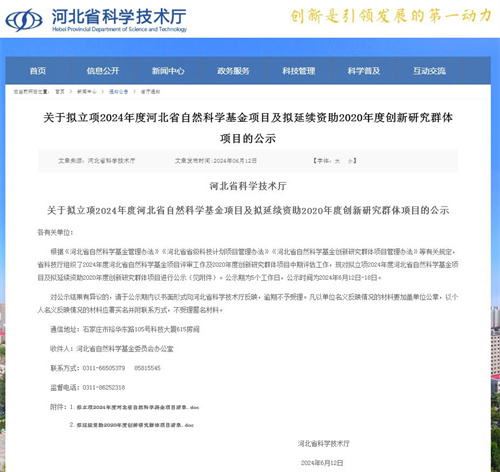Click the 科学普及 navigation item
500x472 pixels.
click(364, 71)
